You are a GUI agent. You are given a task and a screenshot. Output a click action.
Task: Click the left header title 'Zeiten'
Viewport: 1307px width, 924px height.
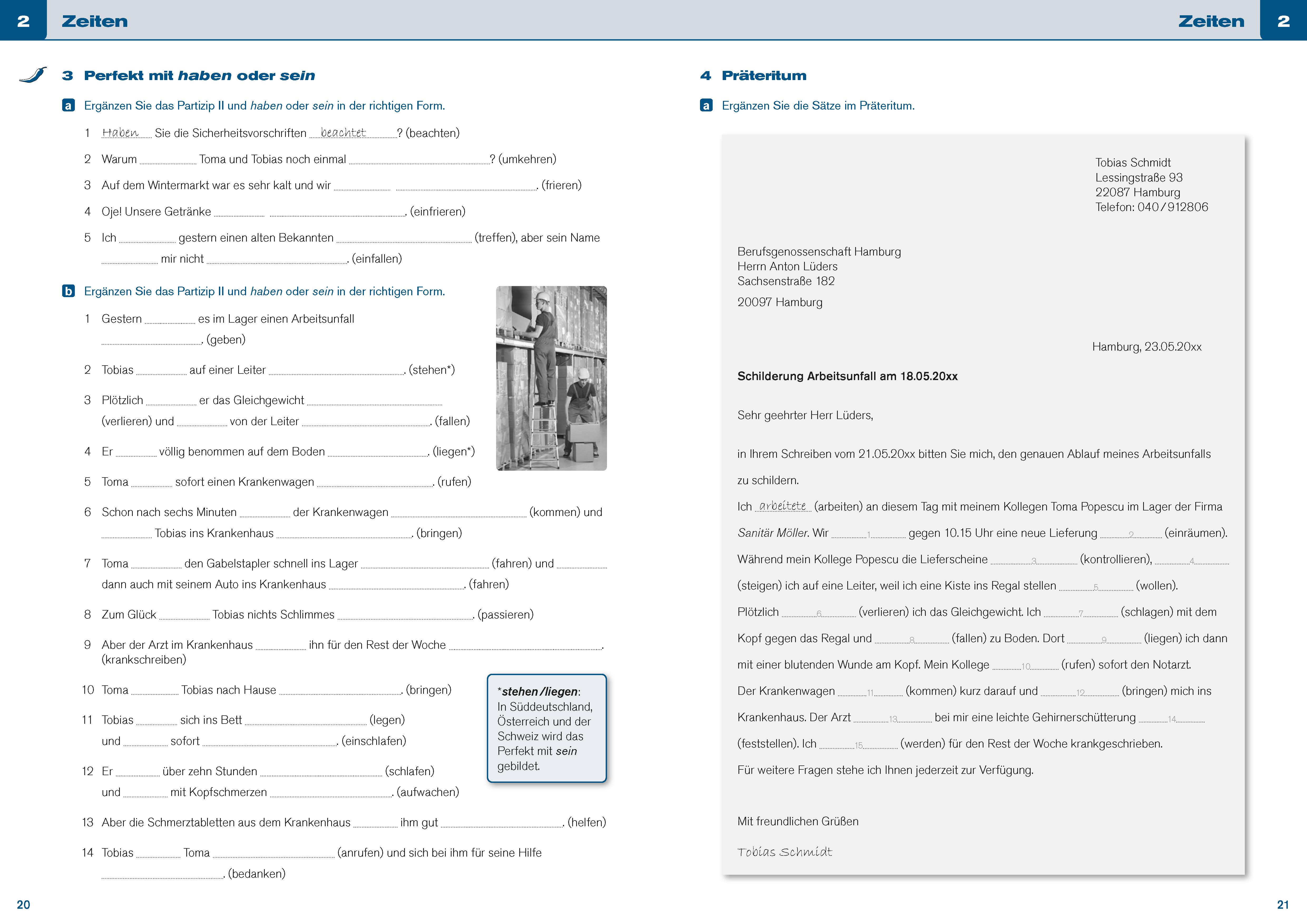(95, 22)
